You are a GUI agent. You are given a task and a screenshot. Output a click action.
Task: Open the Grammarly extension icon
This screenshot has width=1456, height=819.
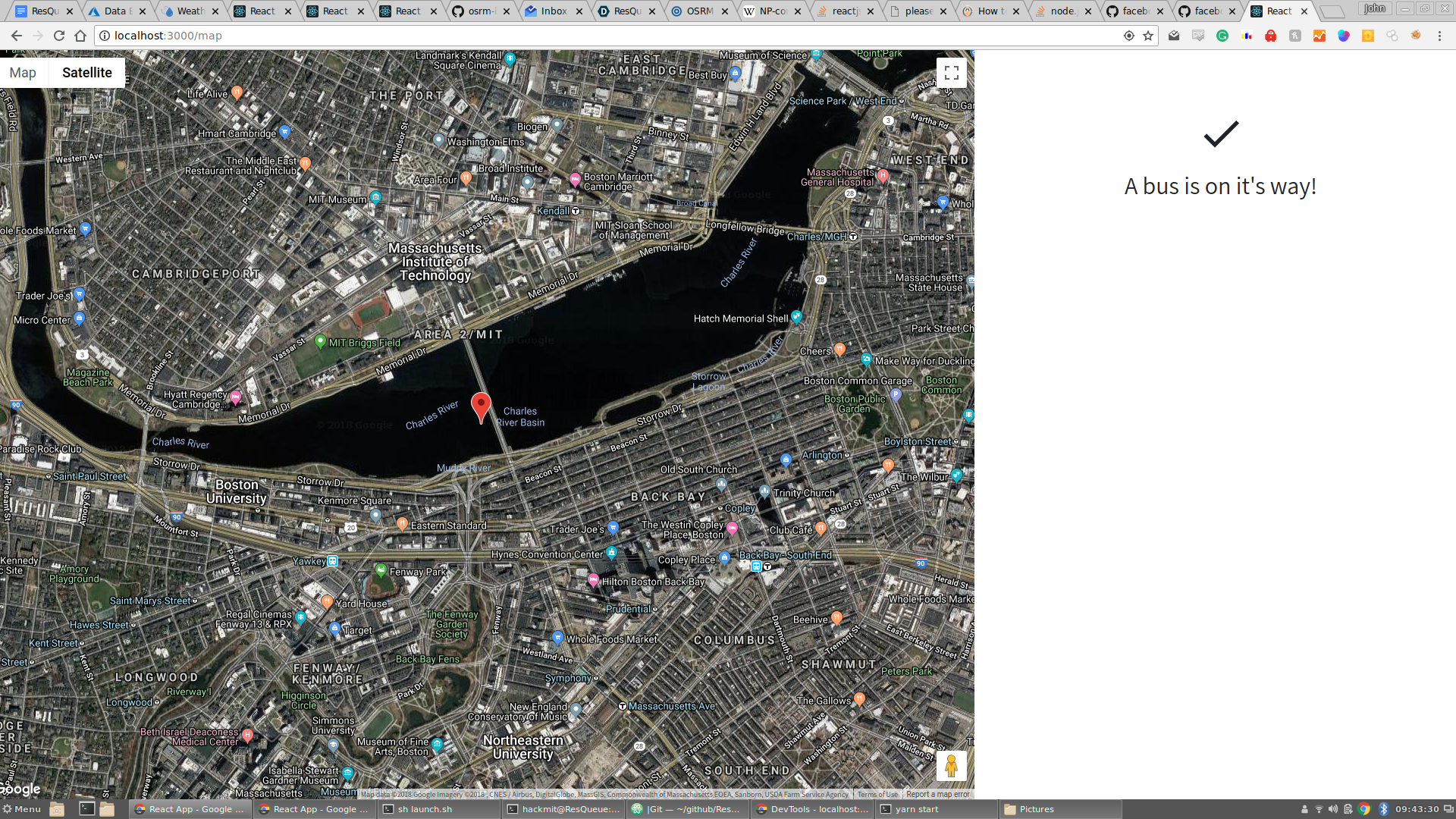click(1222, 36)
